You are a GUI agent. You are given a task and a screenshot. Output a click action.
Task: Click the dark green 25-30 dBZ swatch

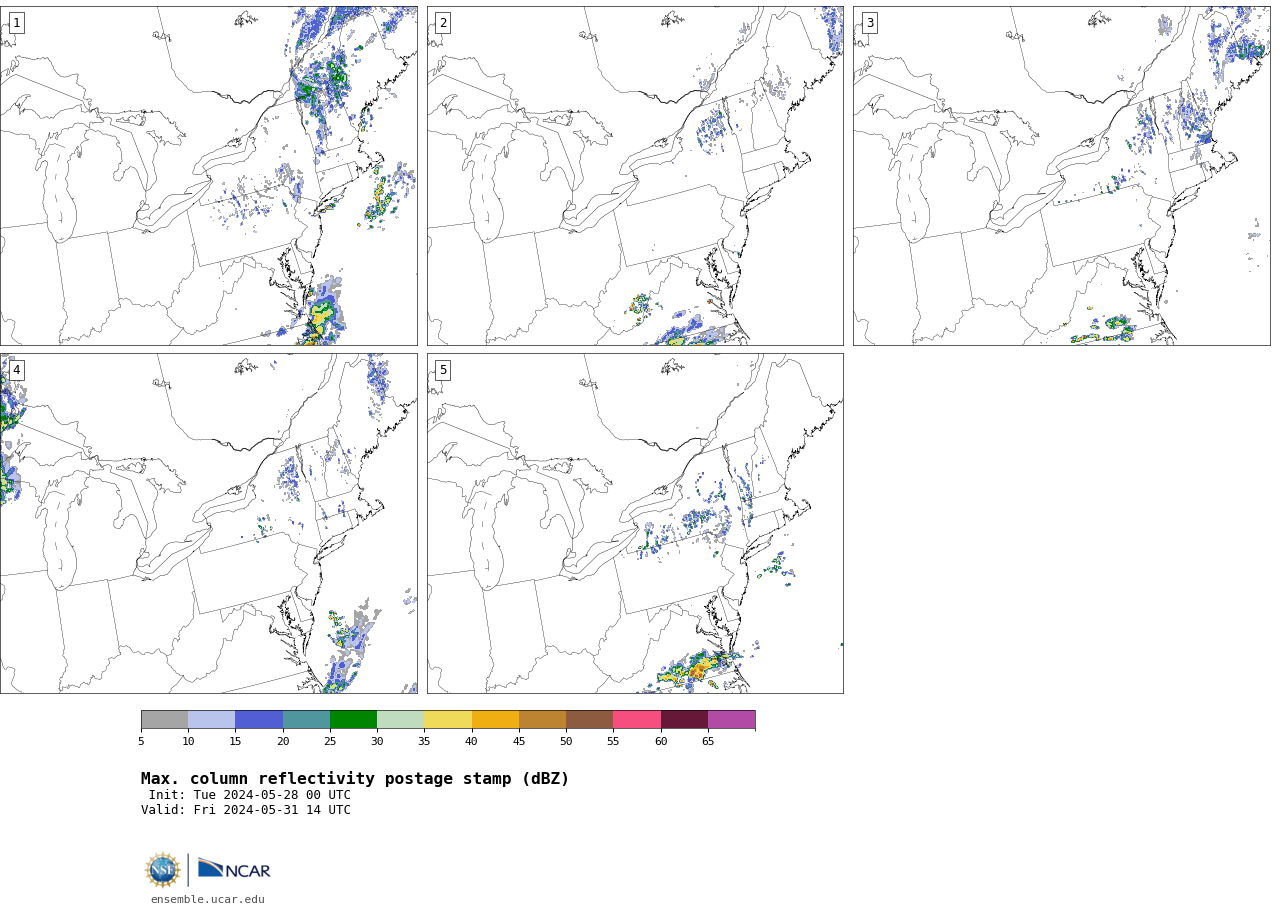pos(353,720)
